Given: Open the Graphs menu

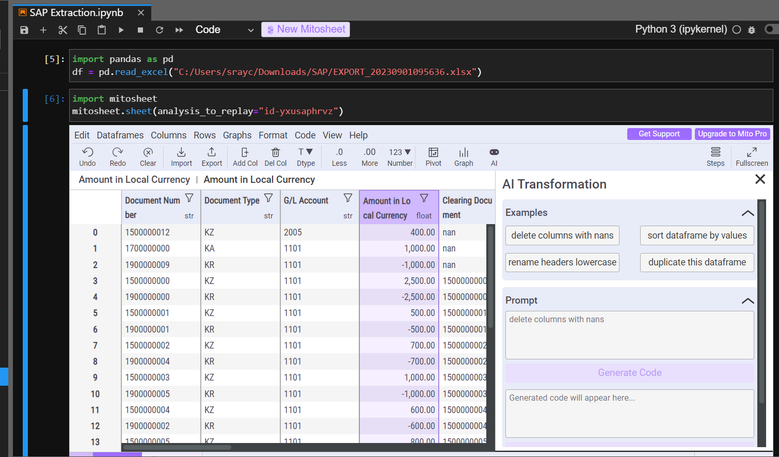Looking at the screenshot, I should [237, 135].
